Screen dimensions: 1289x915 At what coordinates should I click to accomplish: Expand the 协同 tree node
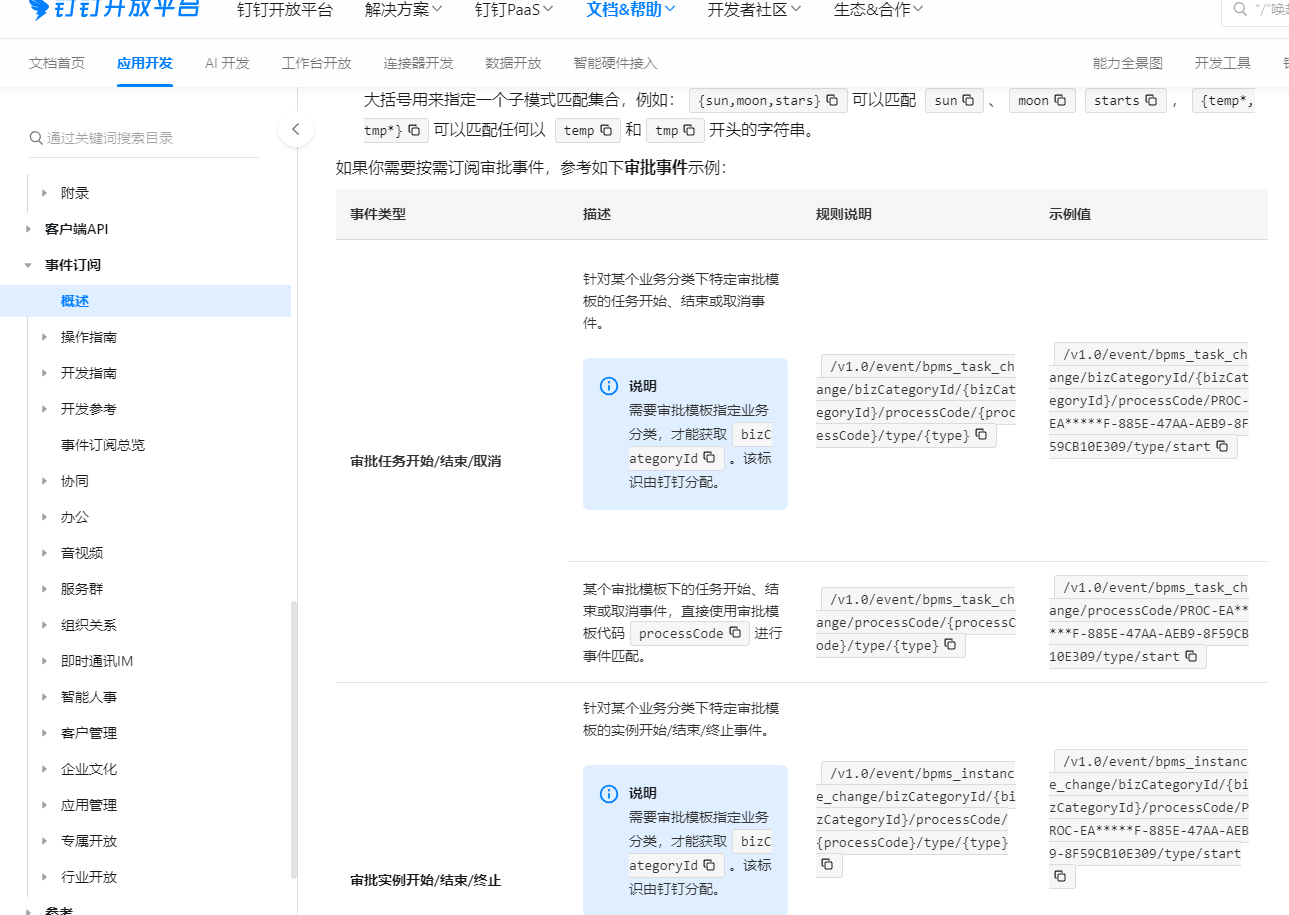click(x=44, y=481)
